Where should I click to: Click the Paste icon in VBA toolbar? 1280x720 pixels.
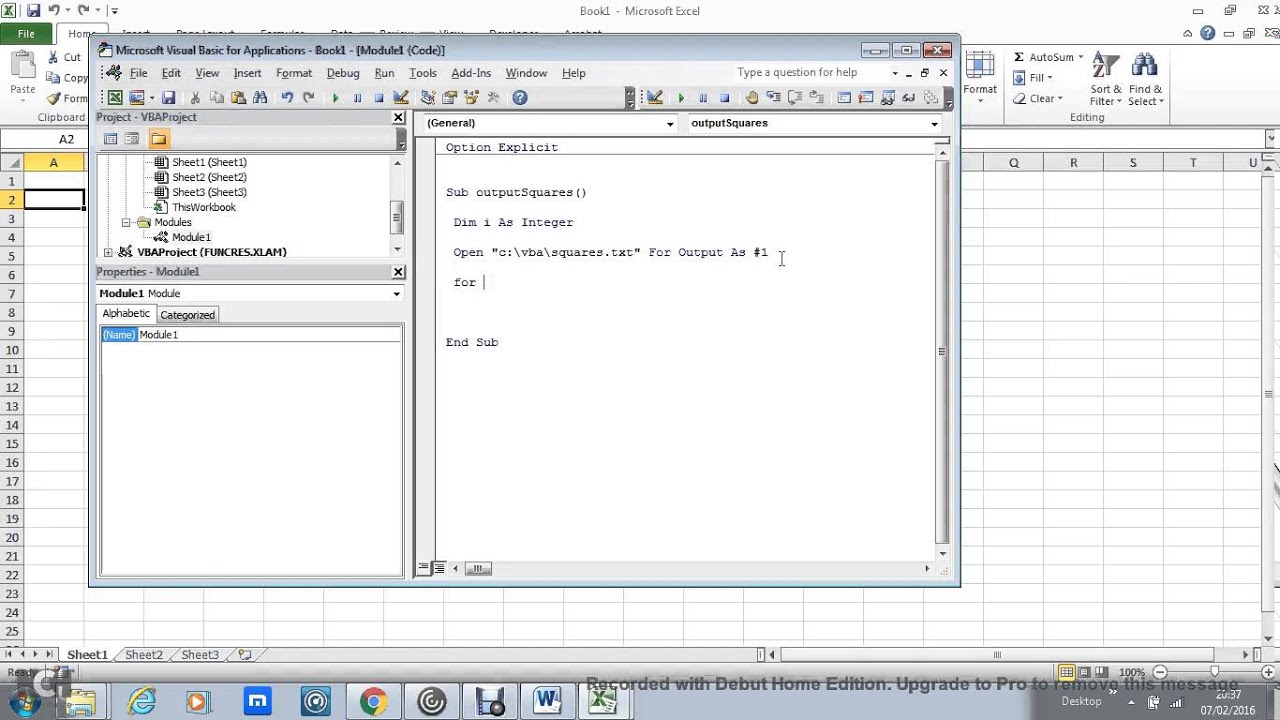click(x=238, y=98)
